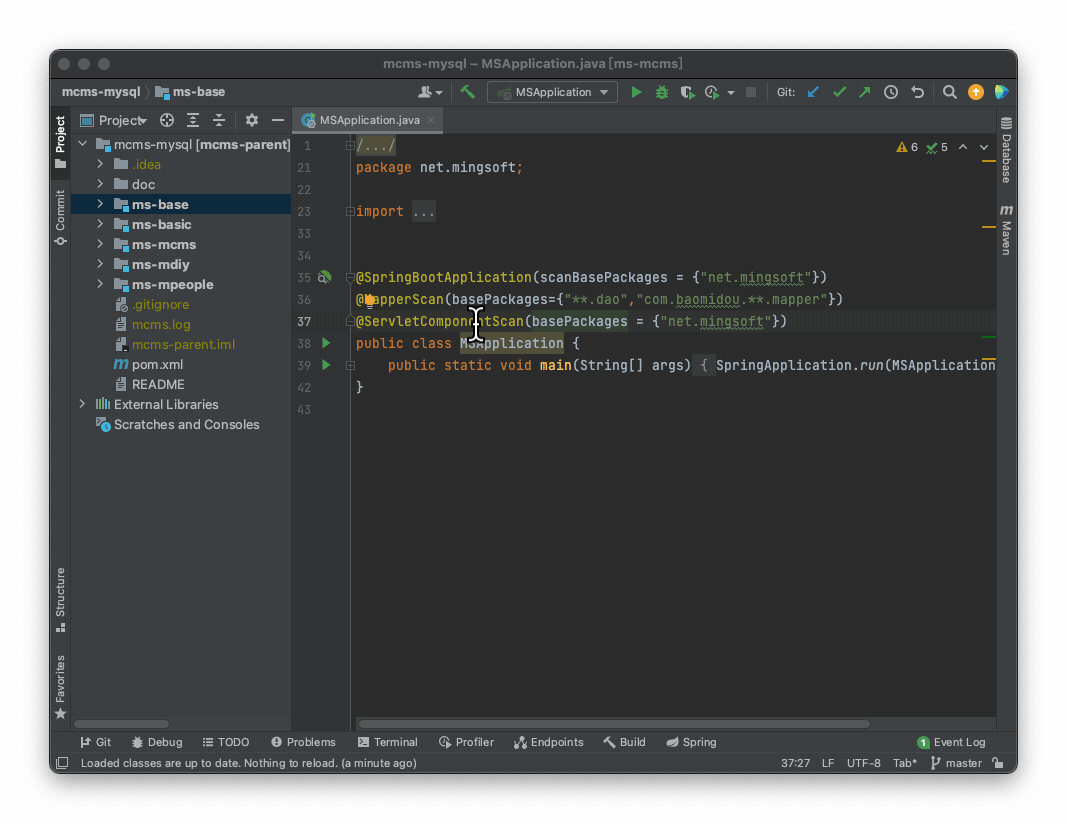The height and width of the screenshot is (823, 1067).
Task: Open the MSApplication run configuration dropdown
Action: click(553, 92)
